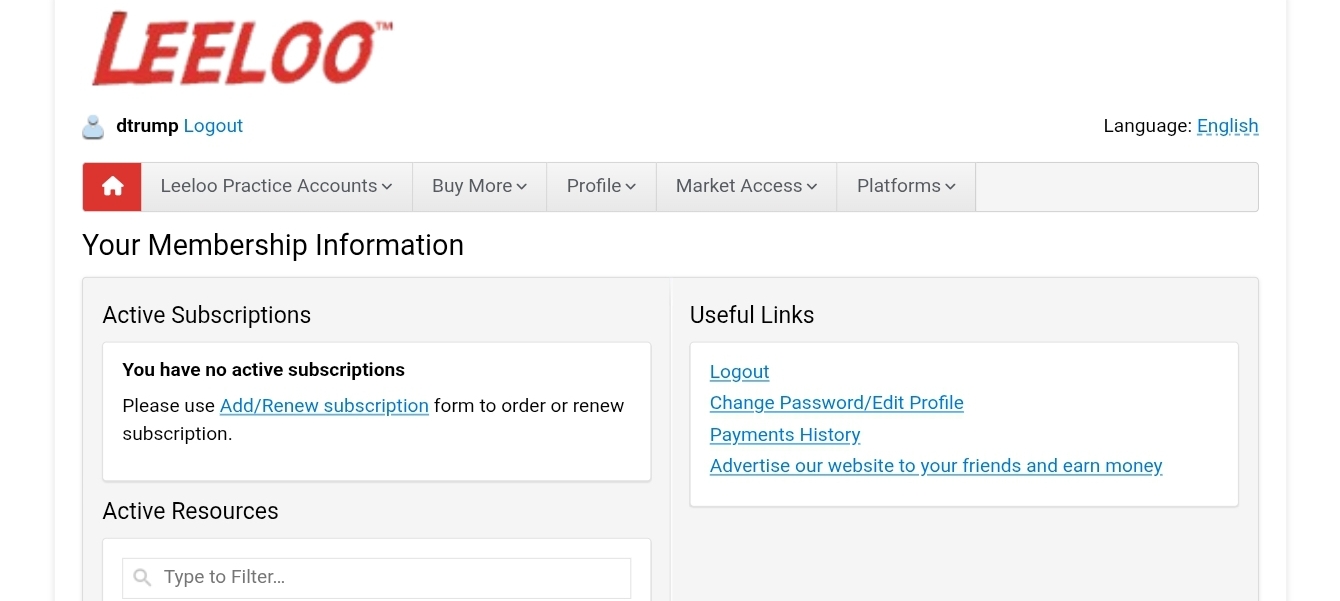Viewport: 1340px width, 601px height.
Task: Open the Market Access menu
Action: pyautogui.click(x=746, y=187)
